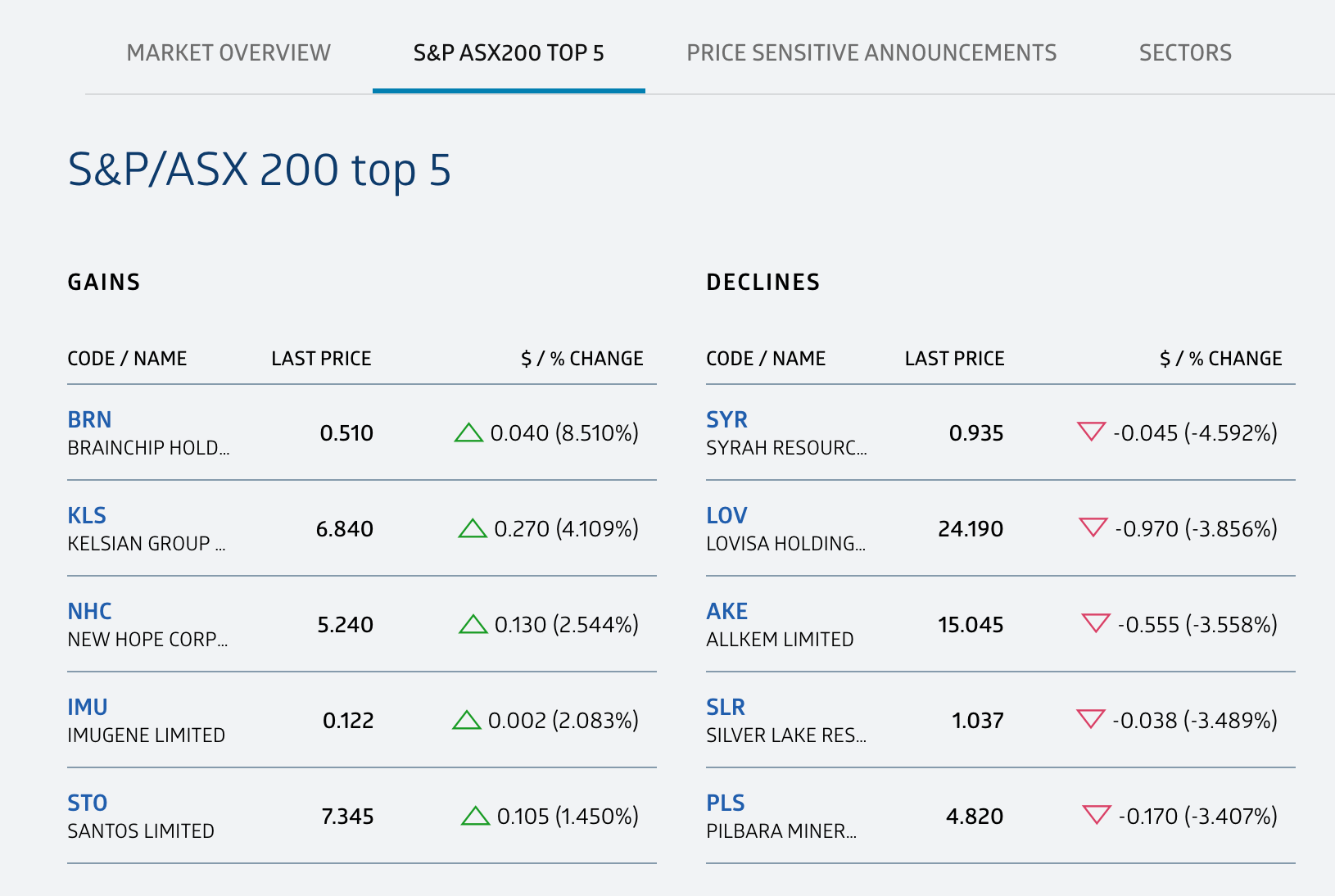1335x896 pixels.
Task: Click BRN last price 0.510
Action: 346,433
